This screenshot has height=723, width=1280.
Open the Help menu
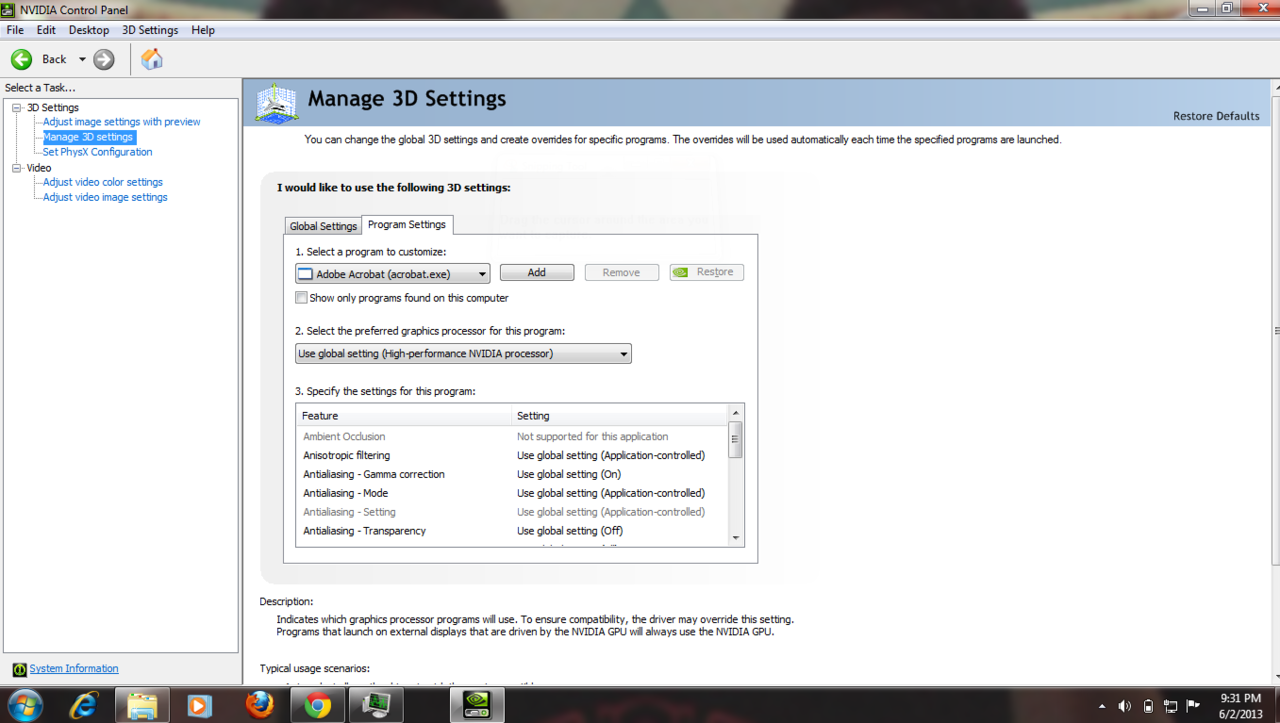point(203,30)
